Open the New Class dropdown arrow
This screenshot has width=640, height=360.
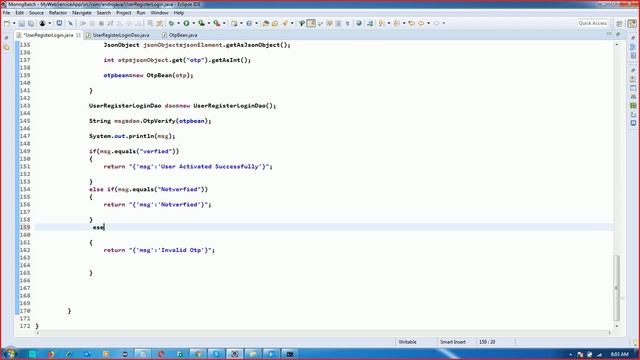pyautogui.click(x=256, y=24)
